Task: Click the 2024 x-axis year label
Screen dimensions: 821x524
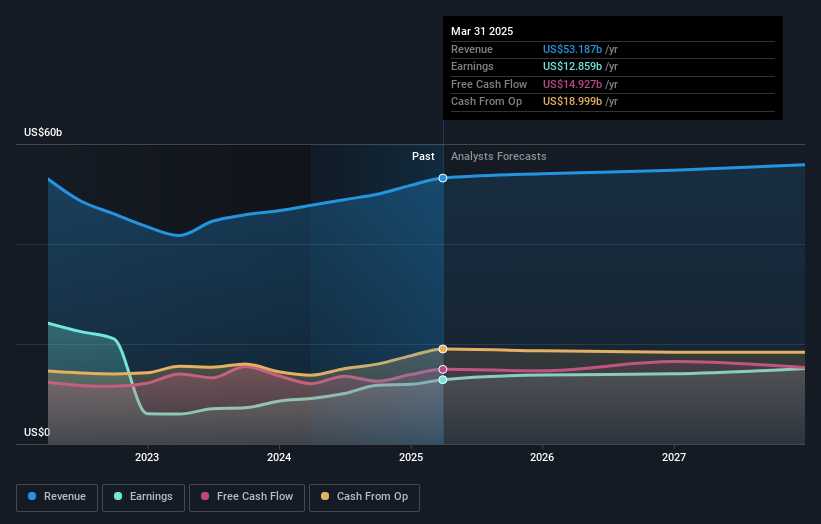Action: (279, 457)
